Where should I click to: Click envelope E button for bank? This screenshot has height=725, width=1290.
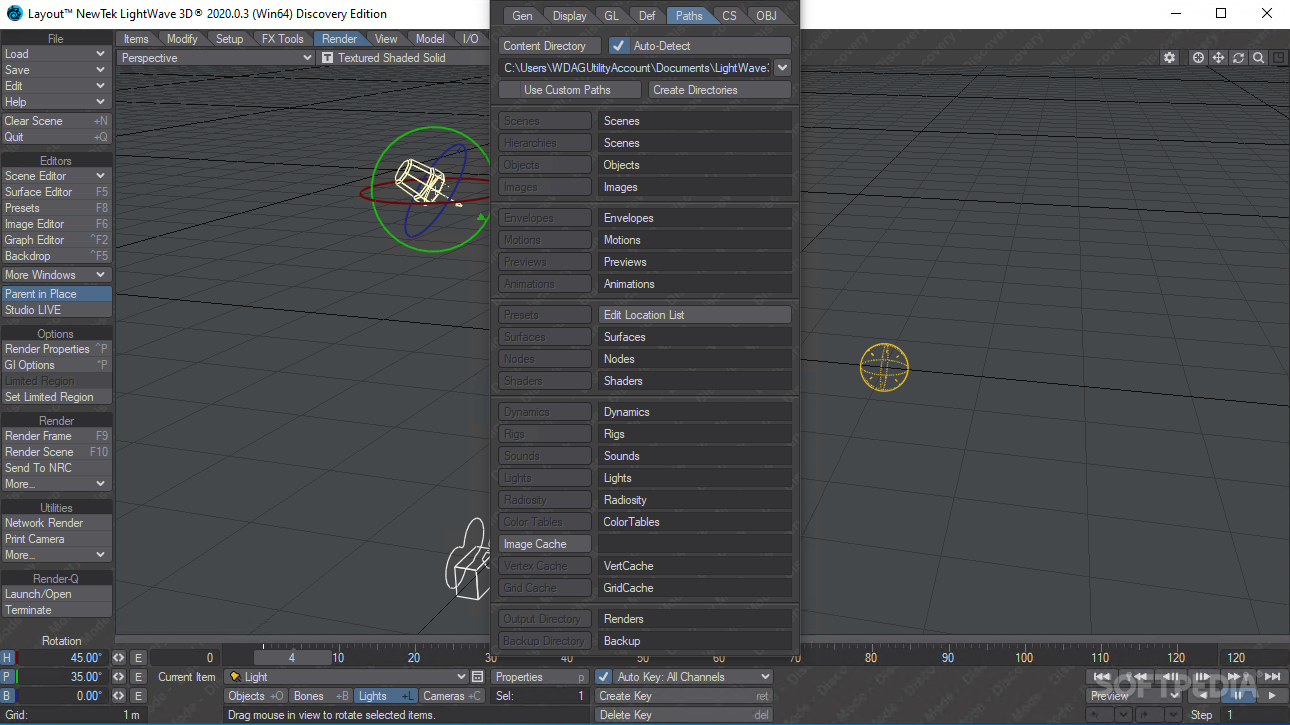(139, 696)
